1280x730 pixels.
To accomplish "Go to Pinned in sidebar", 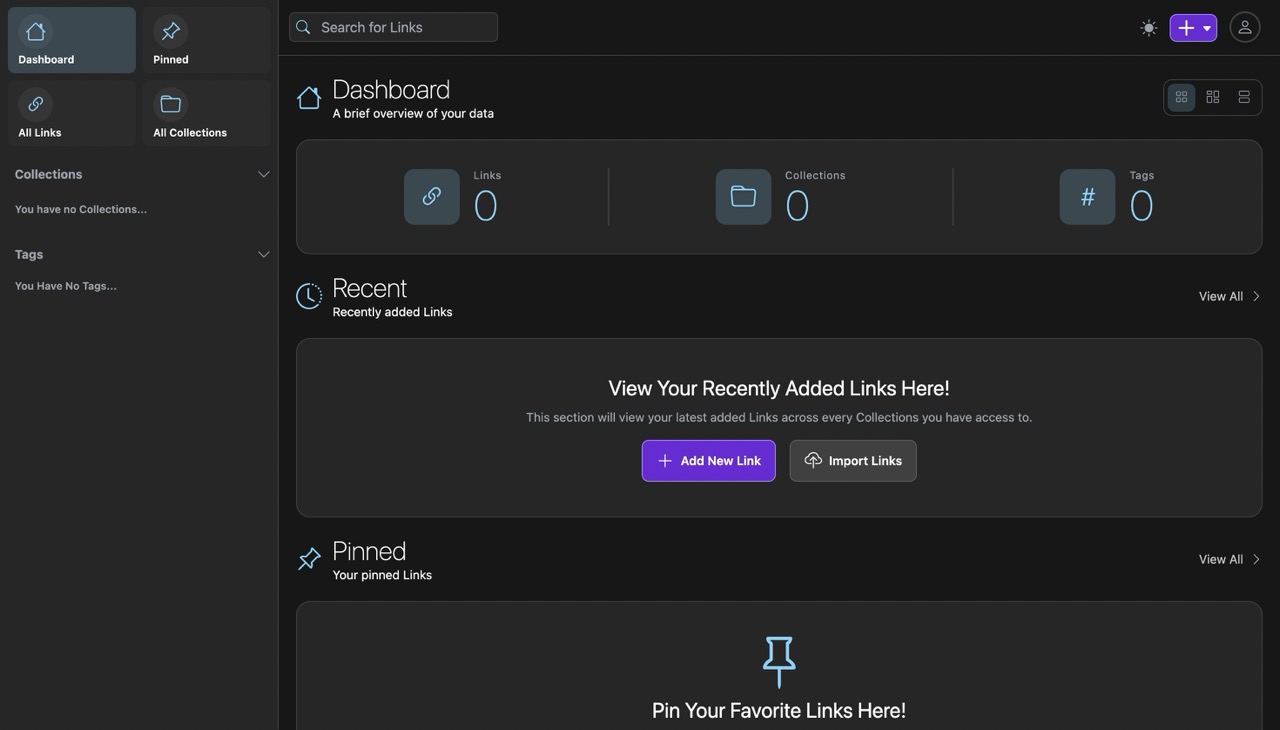I will [206, 40].
